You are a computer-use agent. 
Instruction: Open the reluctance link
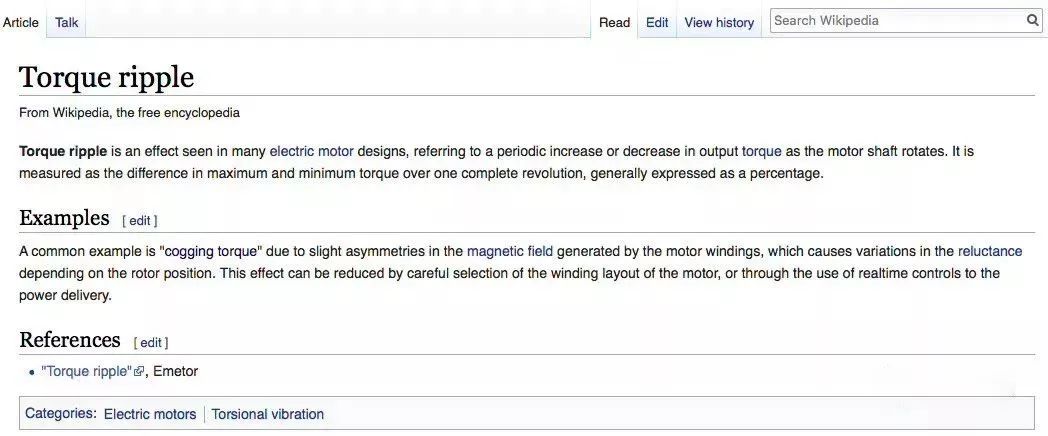989,251
